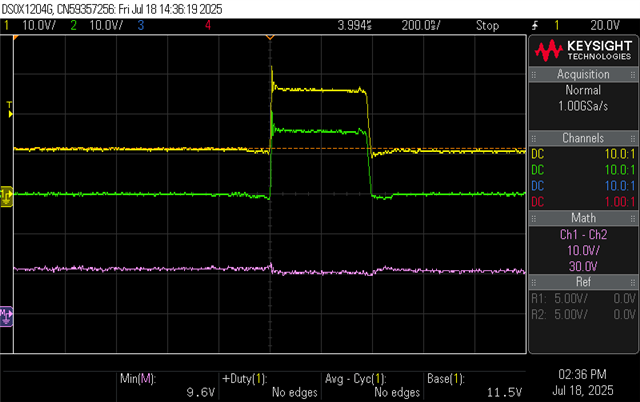The height and width of the screenshot is (402, 640).
Task: Click the red DC coupling for channel 4
Action: [x=538, y=202]
